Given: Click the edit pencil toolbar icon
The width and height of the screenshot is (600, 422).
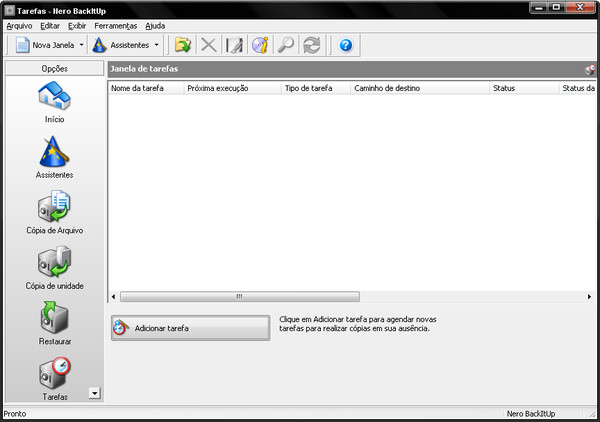Looking at the screenshot, I should point(235,45).
